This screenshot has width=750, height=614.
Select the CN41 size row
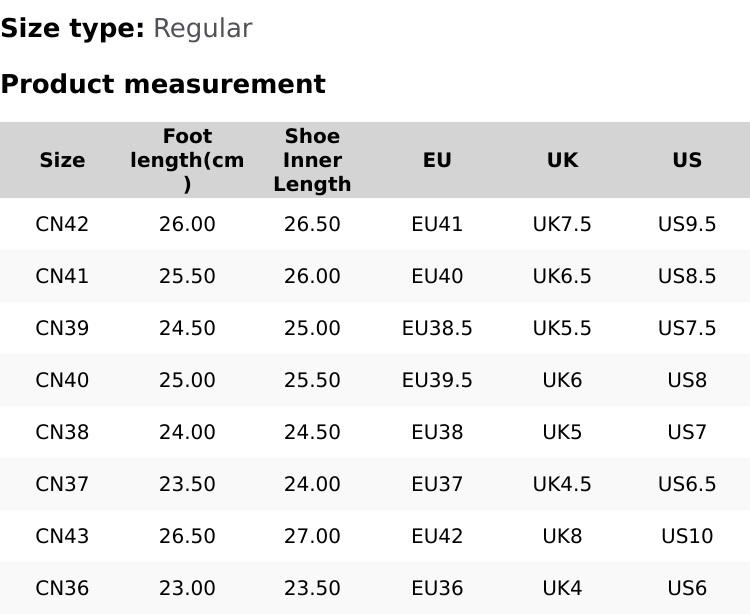pyautogui.click(x=62, y=276)
